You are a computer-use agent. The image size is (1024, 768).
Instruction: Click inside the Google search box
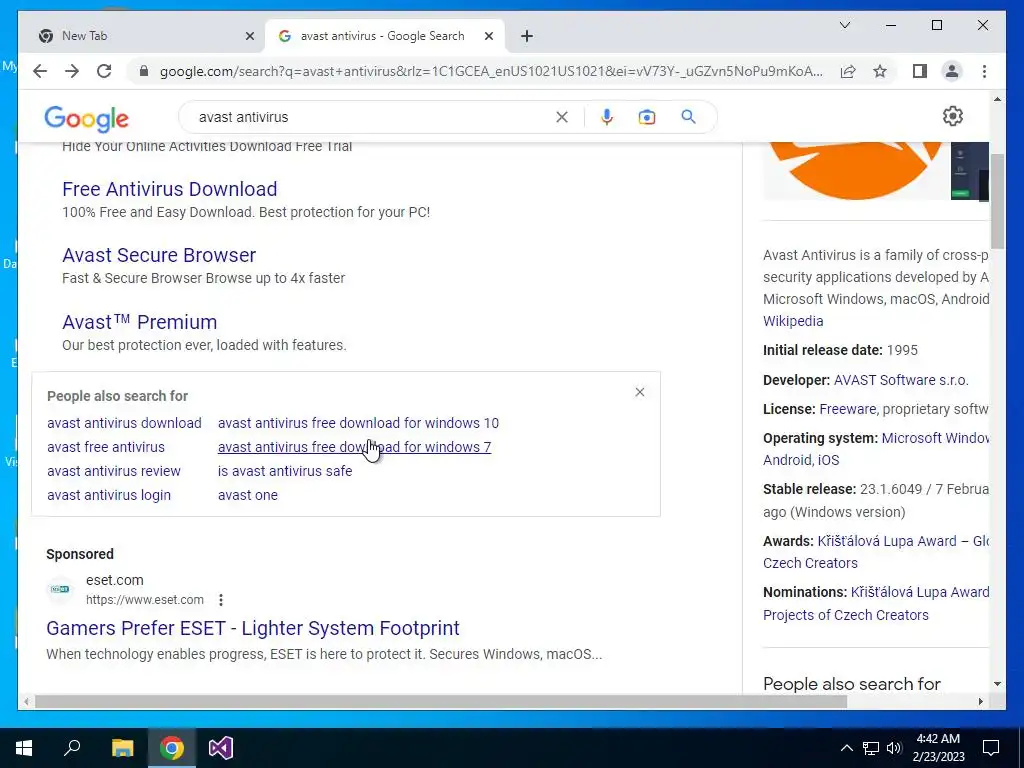[372, 117]
